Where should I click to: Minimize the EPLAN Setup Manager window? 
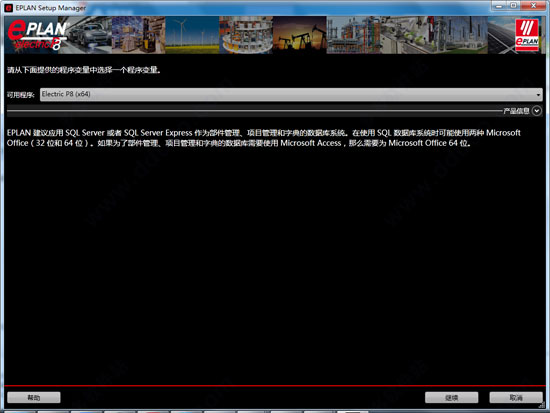[x=499, y=6]
